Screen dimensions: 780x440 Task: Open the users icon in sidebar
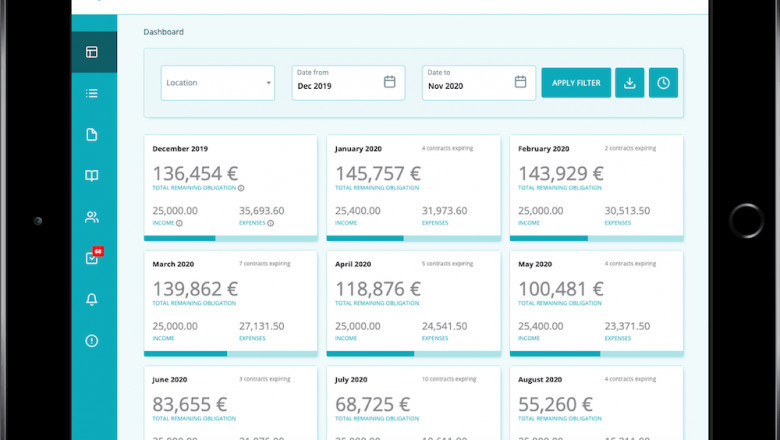click(x=92, y=217)
